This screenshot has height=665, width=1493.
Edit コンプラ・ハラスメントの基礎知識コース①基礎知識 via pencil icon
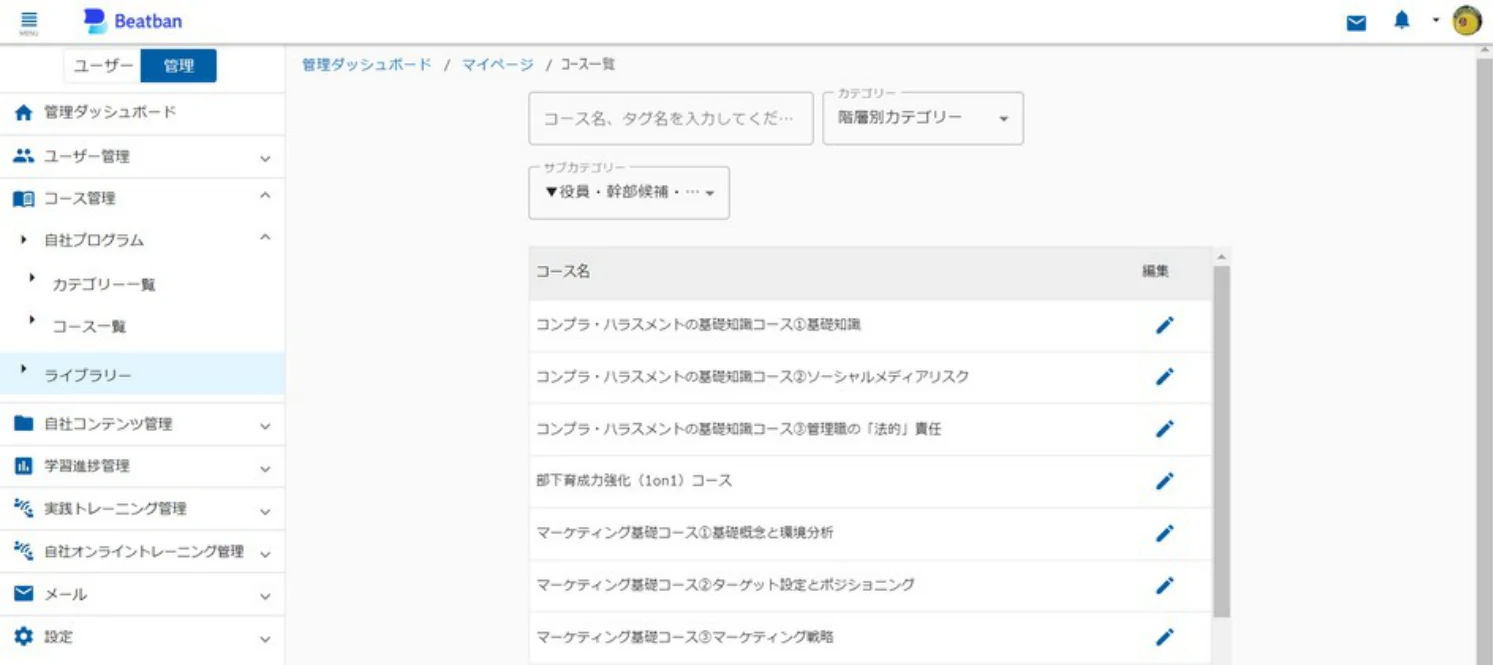pyautogui.click(x=1164, y=325)
